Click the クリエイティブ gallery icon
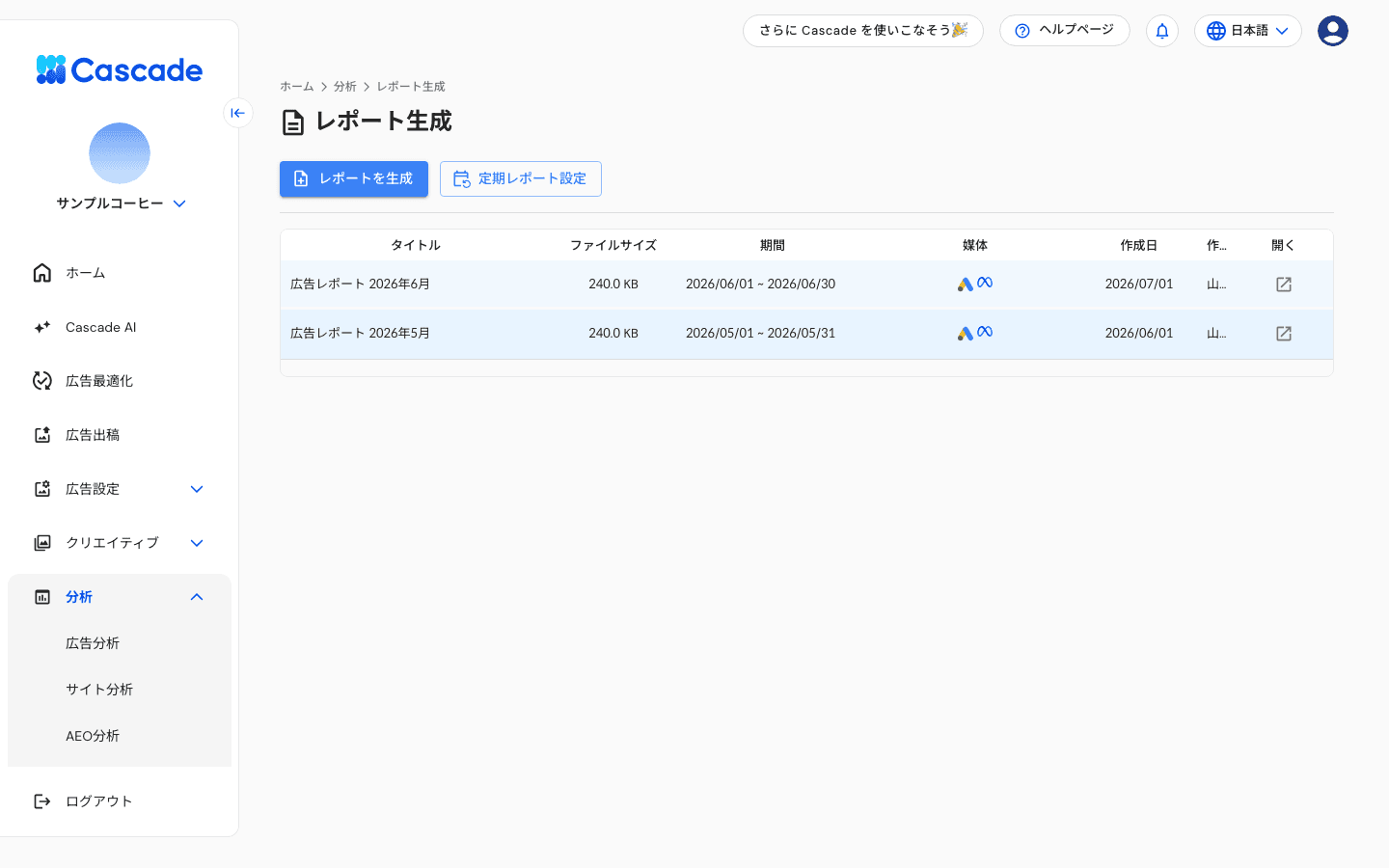The width and height of the screenshot is (1389, 868). [42, 543]
